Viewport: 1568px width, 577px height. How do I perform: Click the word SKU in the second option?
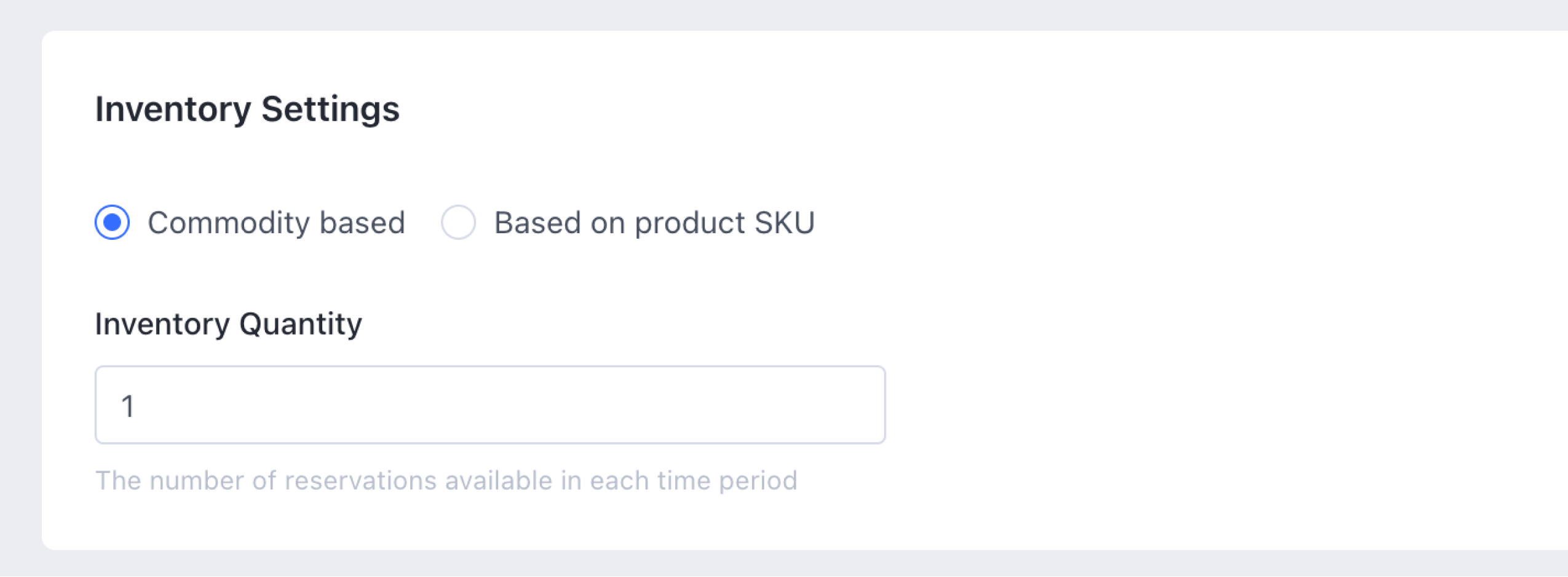tap(784, 223)
